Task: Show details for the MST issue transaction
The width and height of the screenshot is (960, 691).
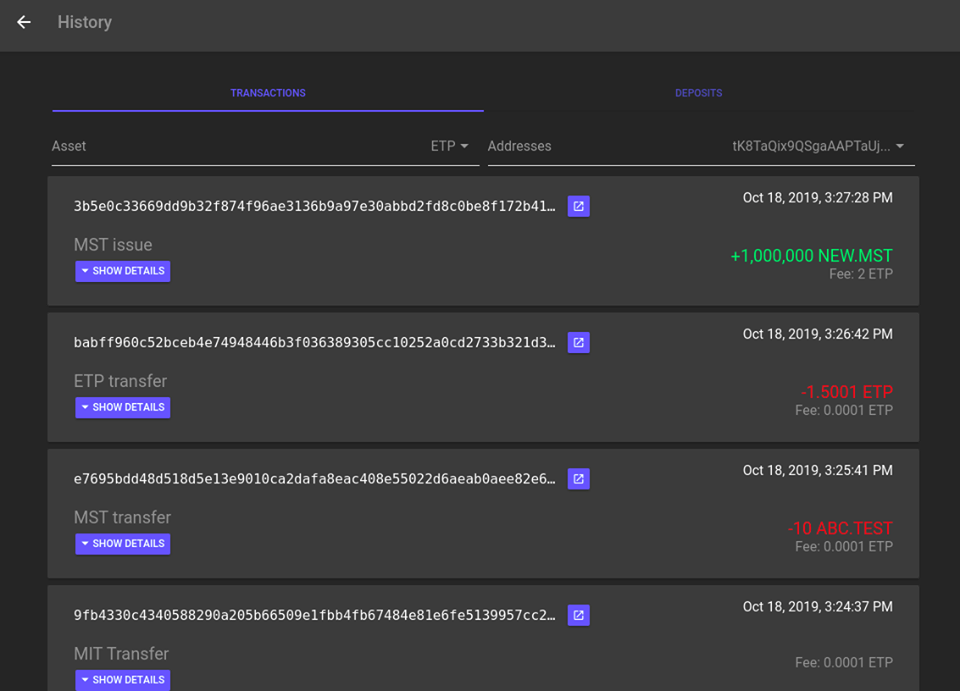Action: tap(123, 271)
